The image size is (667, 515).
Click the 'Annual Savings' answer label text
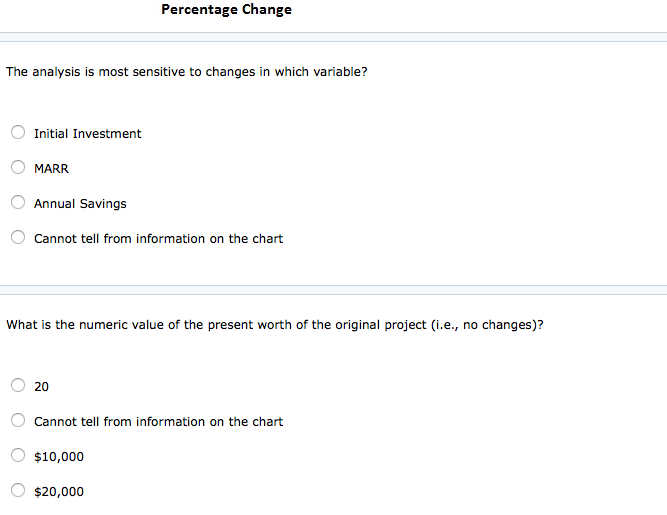[x=80, y=204]
